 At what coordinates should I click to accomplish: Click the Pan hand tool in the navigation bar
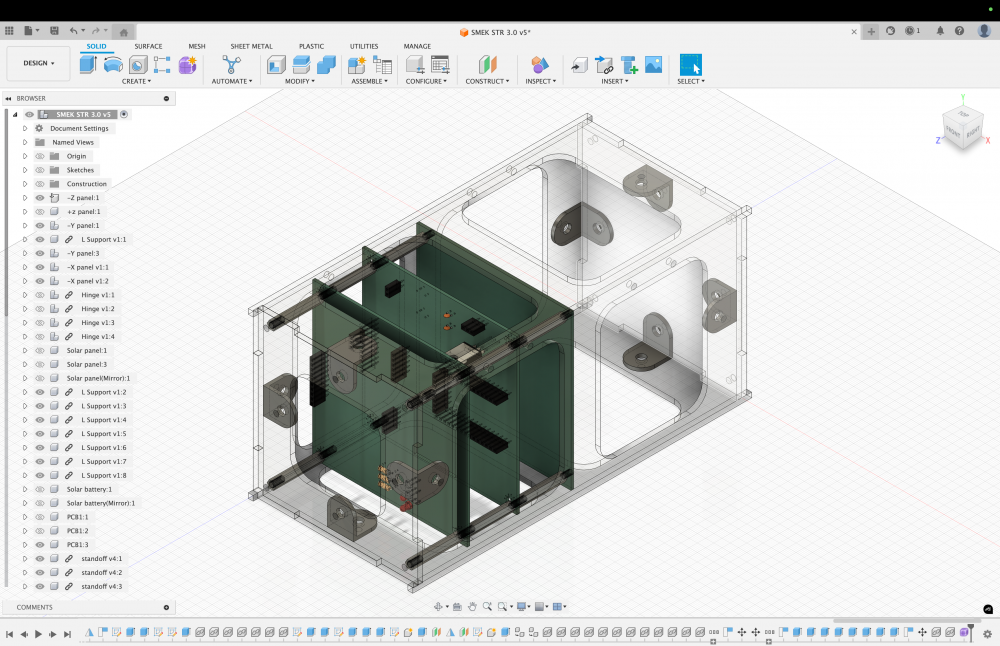click(472, 606)
